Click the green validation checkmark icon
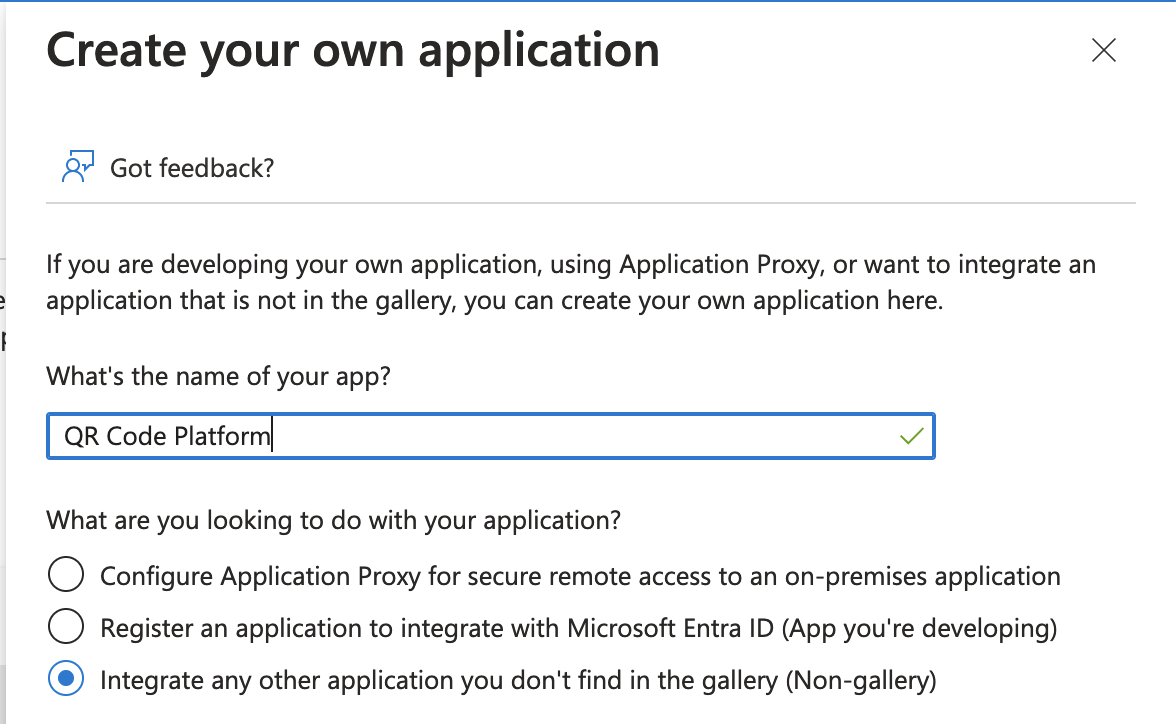 911,436
